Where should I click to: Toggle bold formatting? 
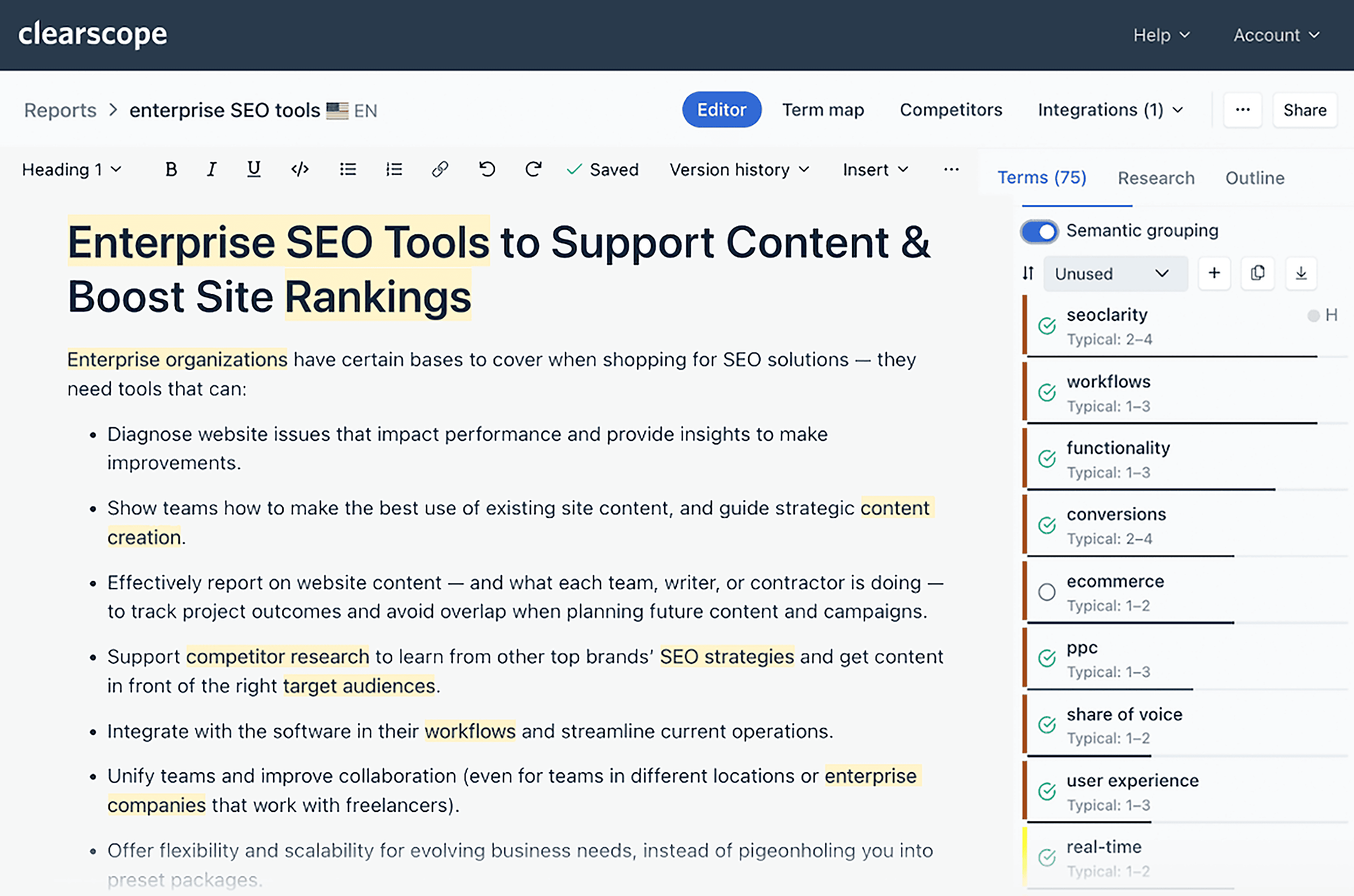(x=171, y=169)
